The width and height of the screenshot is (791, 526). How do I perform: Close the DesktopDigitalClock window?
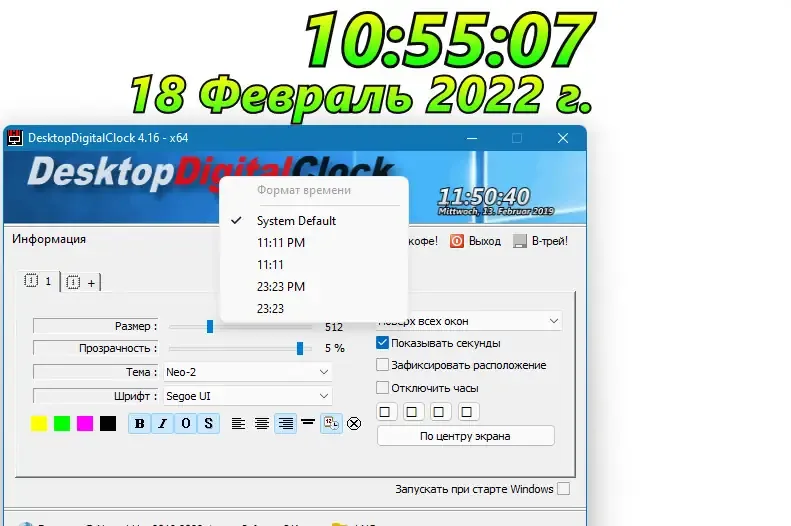(x=563, y=138)
